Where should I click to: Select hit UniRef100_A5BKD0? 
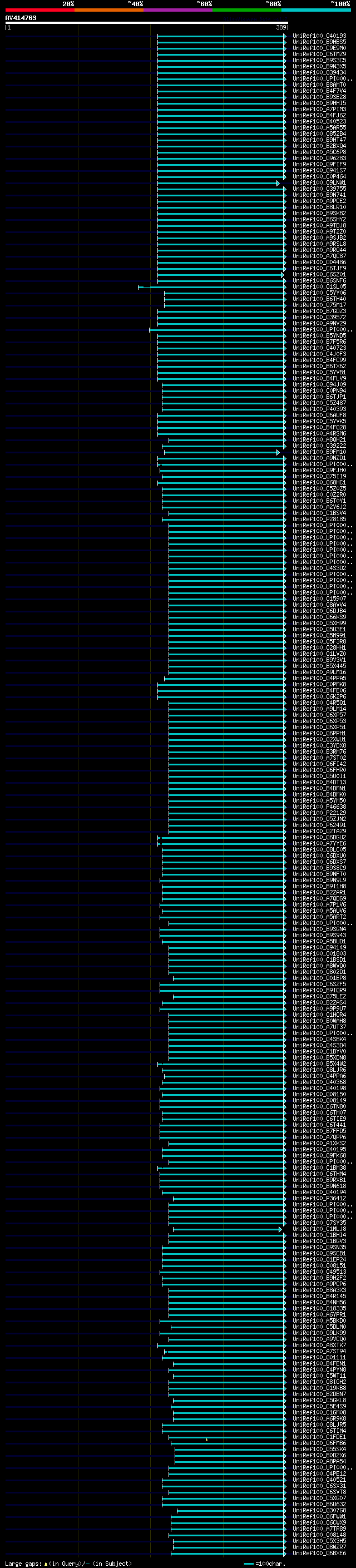(x=319, y=1321)
